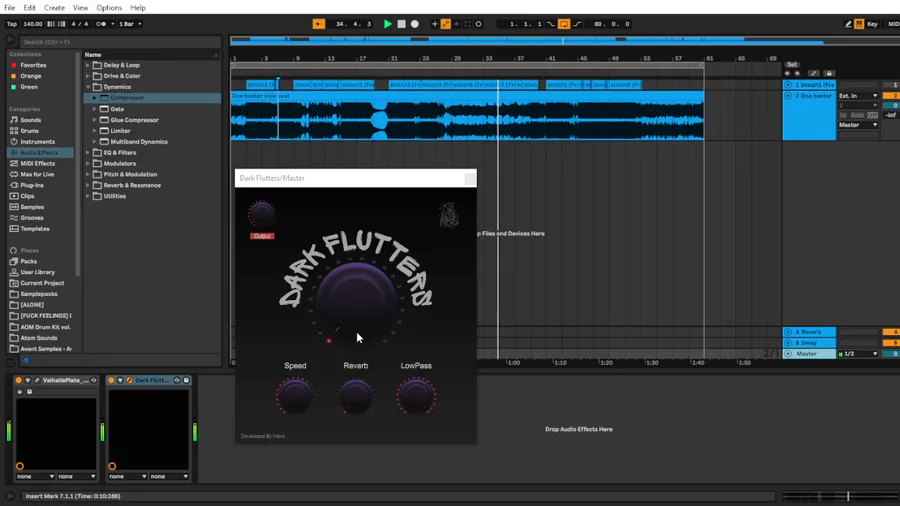The height and width of the screenshot is (506, 900).
Task: Click the Set locator button
Action: coord(792,65)
